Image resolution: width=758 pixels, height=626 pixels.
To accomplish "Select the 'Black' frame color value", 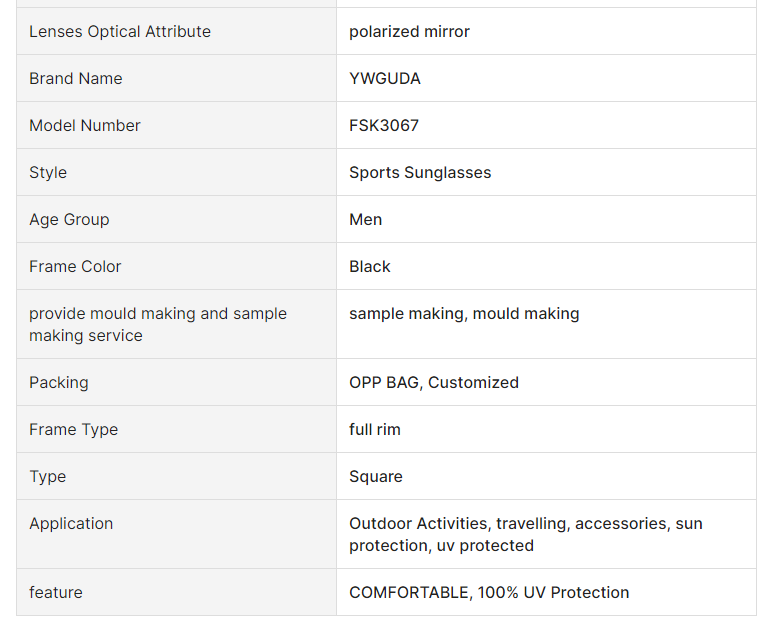I will click(370, 267).
